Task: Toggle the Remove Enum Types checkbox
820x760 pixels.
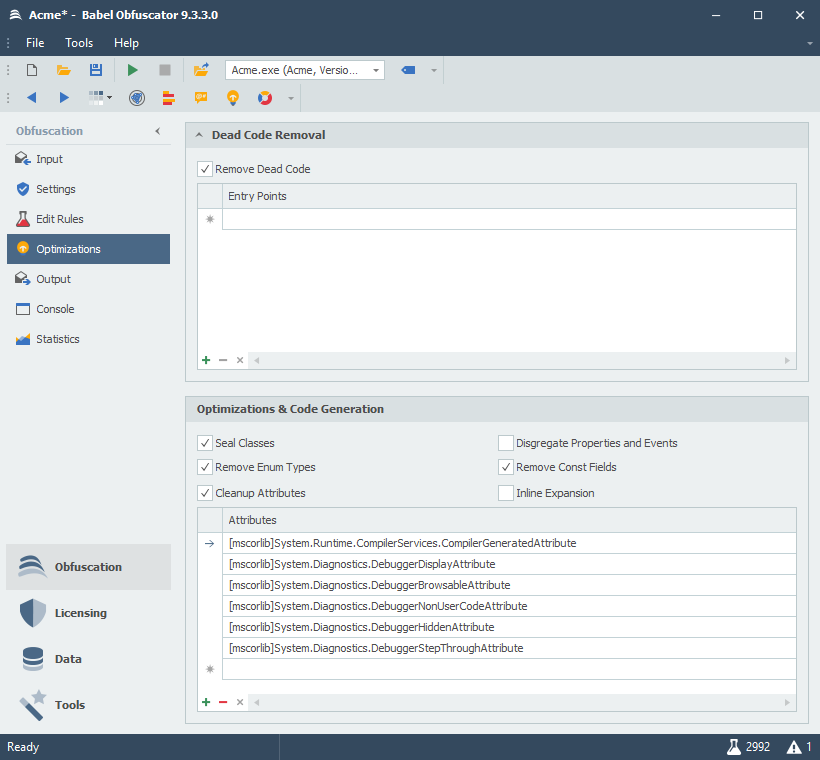Action: [x=205, y=467]
